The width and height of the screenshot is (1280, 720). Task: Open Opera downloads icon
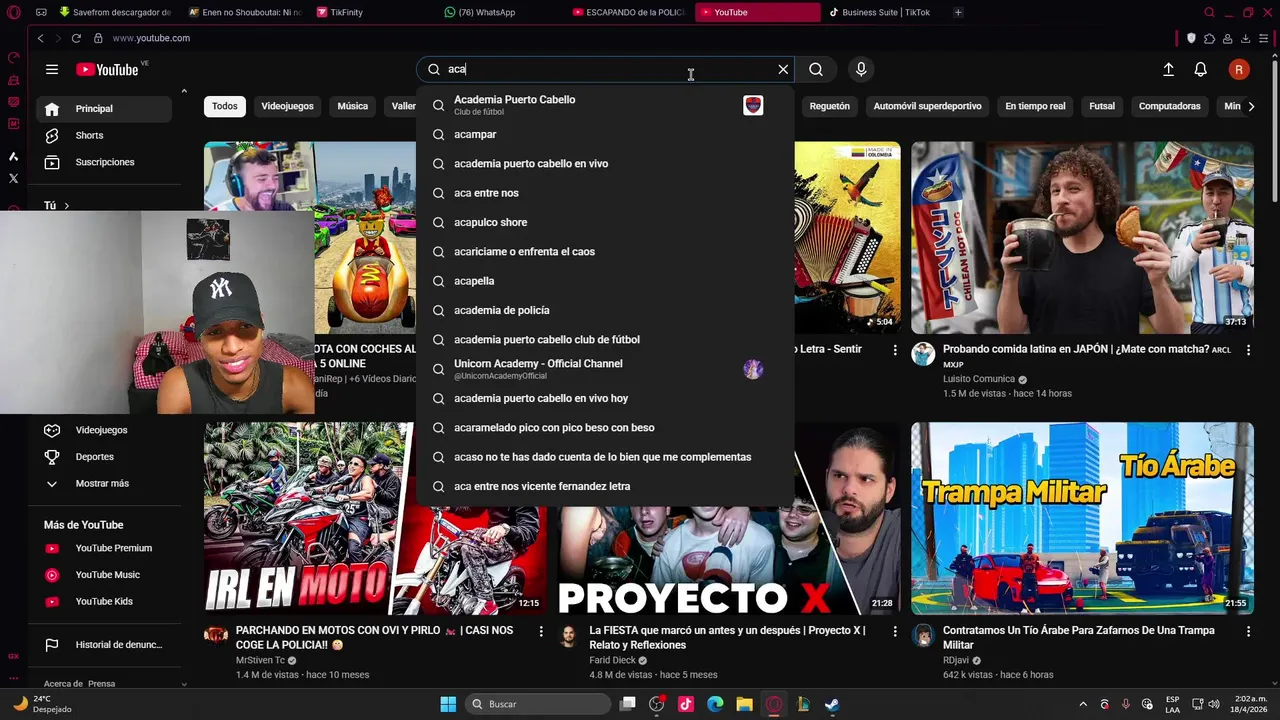(x=1245, y=38)
